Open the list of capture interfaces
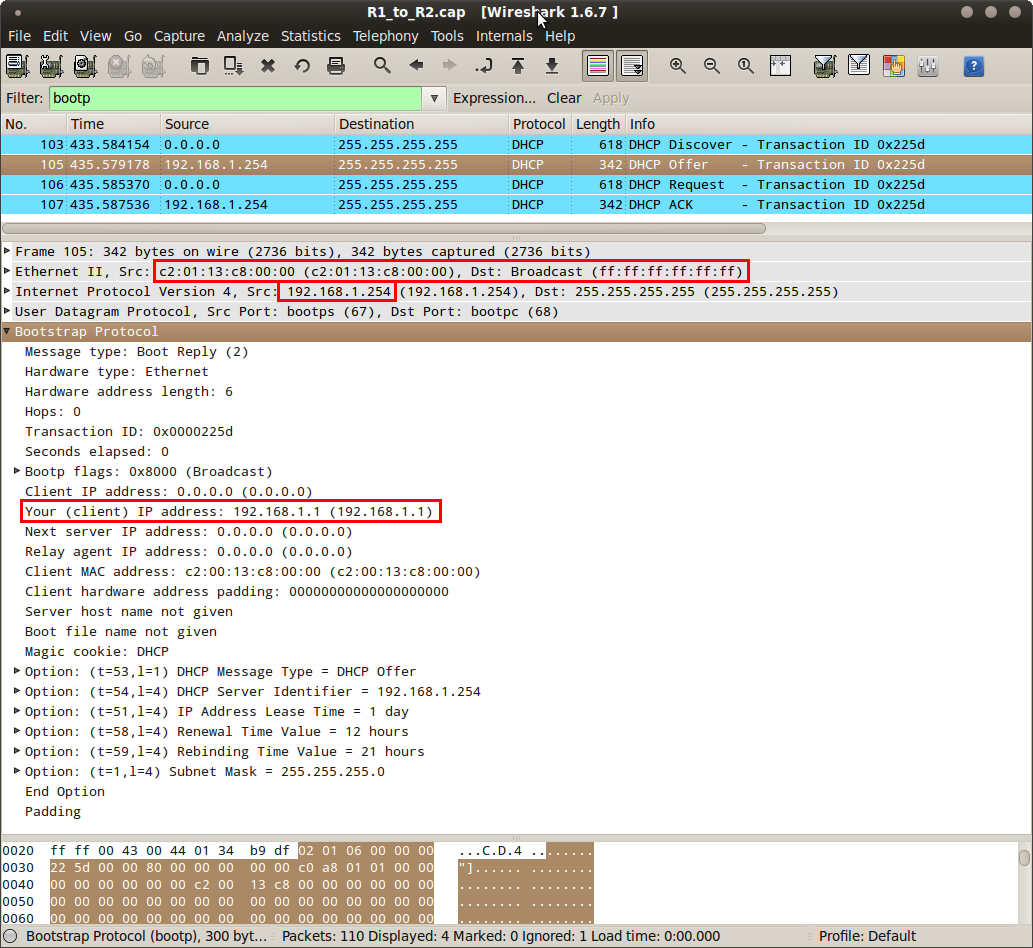Viewport: 1033px width, 948px height. pyautogui.click(x=17, y=66)
